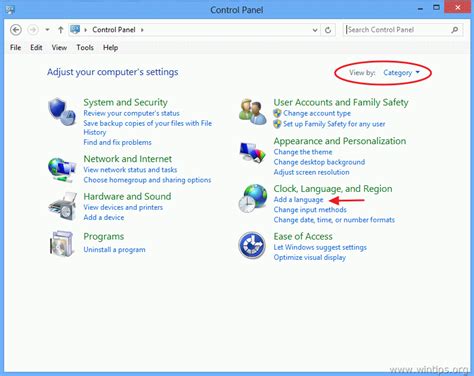Expand the address bar history dropdown
Viewport: 474px width, 376px height.
tap(315, 30)
